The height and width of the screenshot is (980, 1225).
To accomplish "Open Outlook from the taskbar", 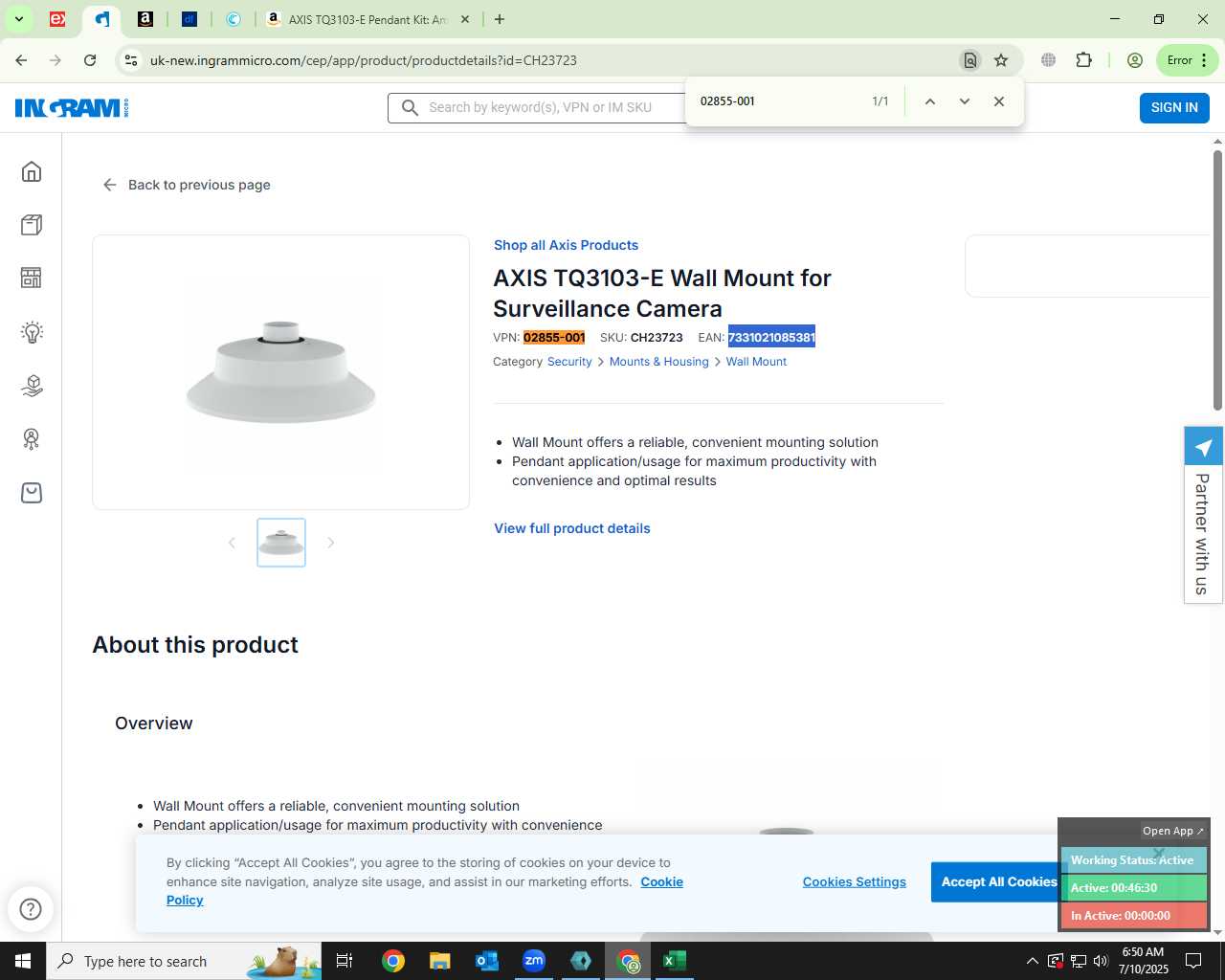I will (x=487, y=961).
